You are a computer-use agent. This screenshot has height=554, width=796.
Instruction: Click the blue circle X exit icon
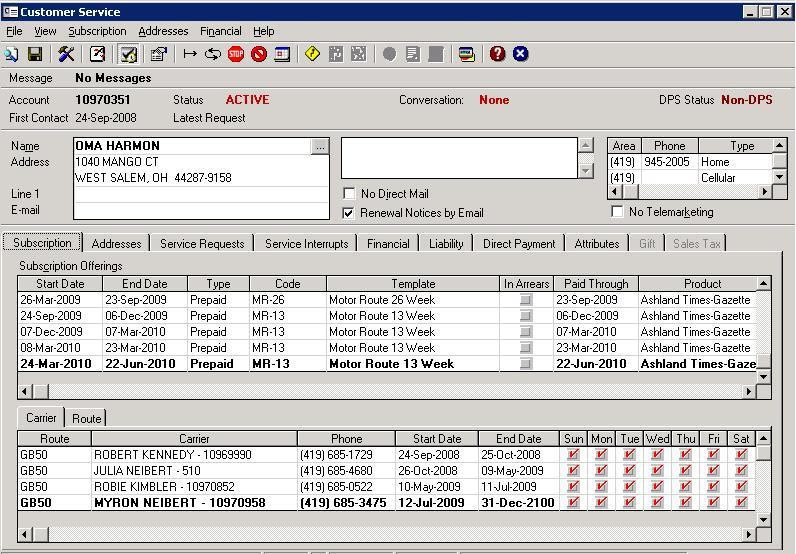click(520, 54)
